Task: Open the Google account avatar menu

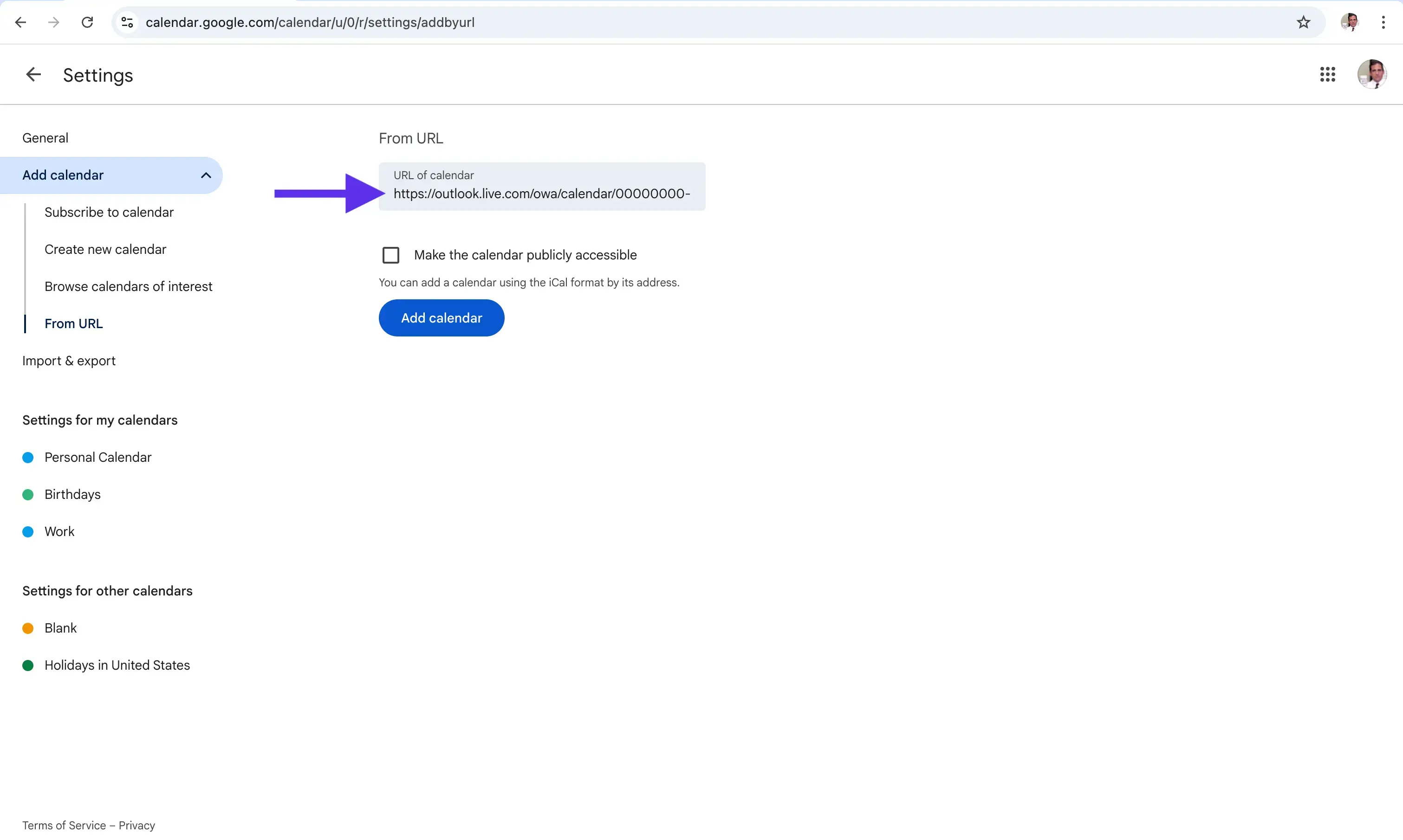Action: [x=1371, y=75]
